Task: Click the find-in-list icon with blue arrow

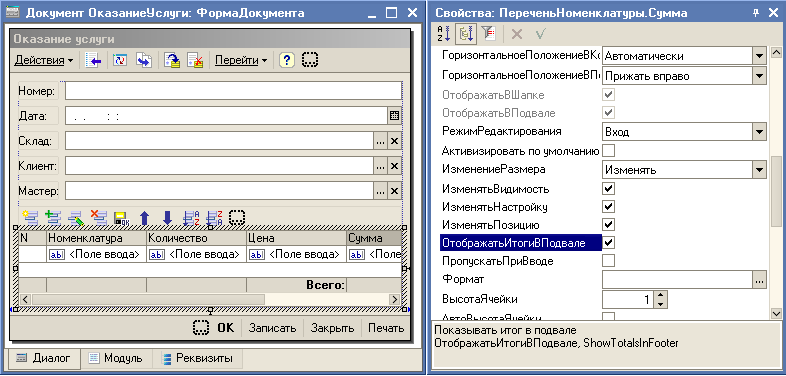Action: point(93,60)
